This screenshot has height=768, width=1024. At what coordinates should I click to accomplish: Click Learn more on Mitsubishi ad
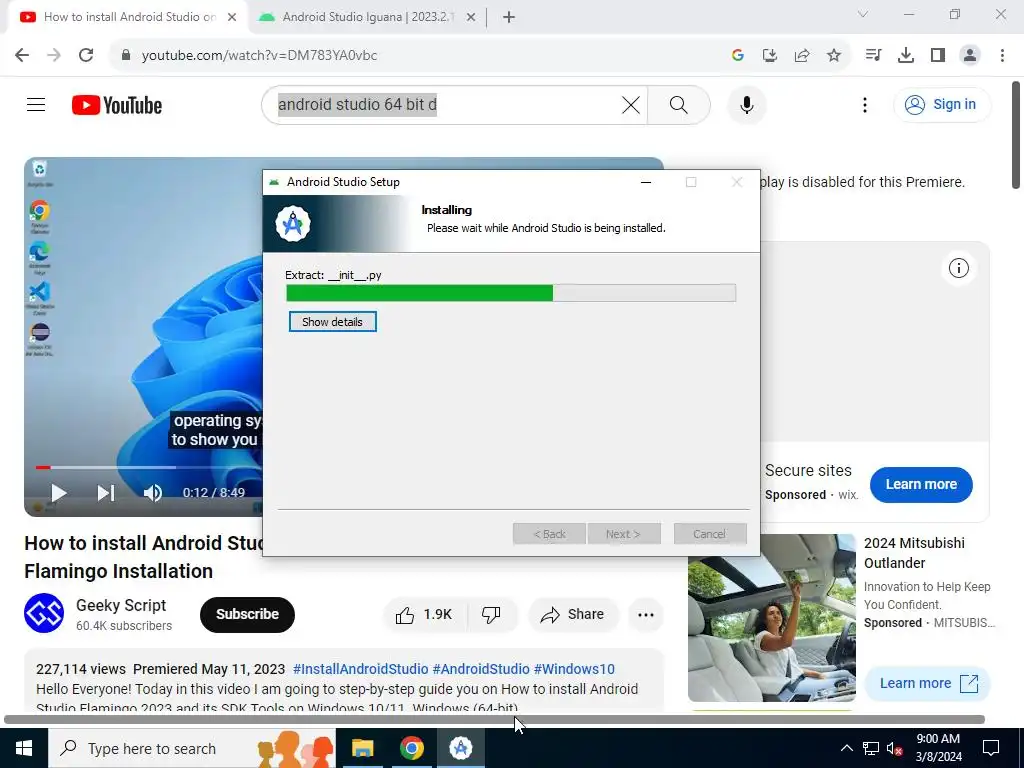pyautogui.click(x=927, y=683)
